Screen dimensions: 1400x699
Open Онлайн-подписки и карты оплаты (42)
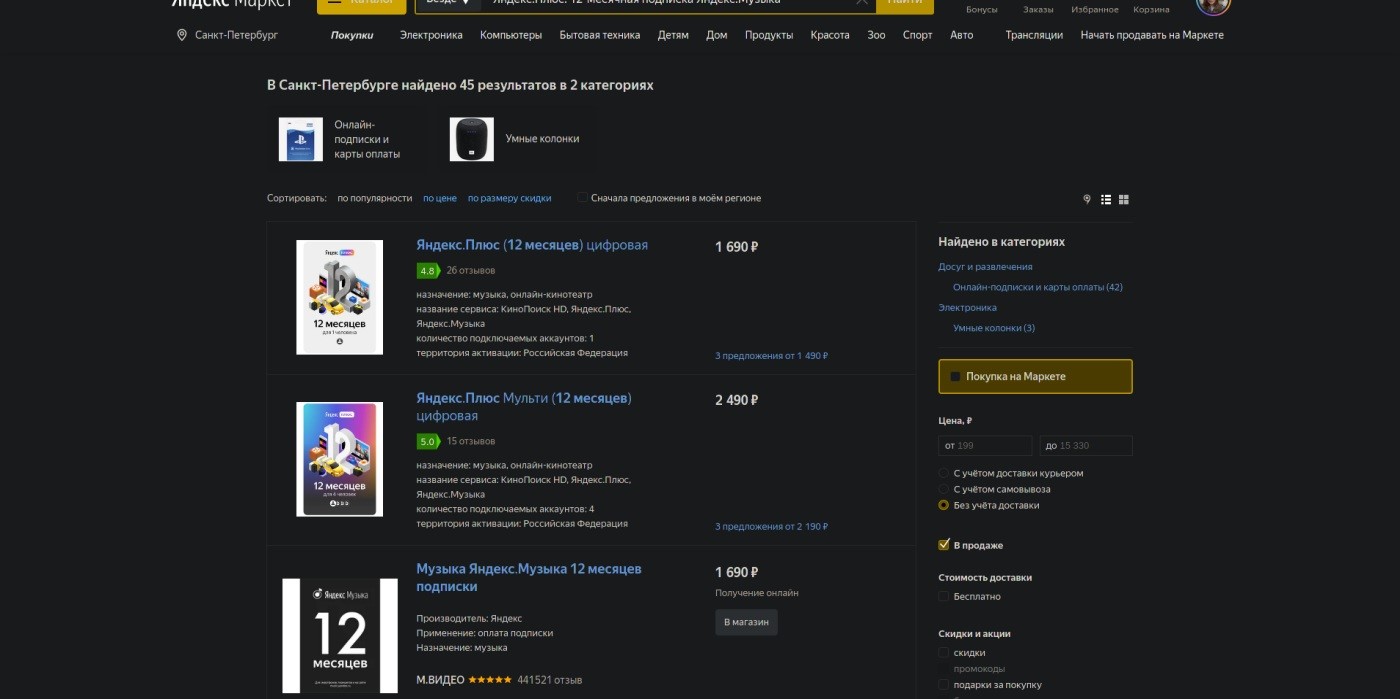coord(1038,288)
